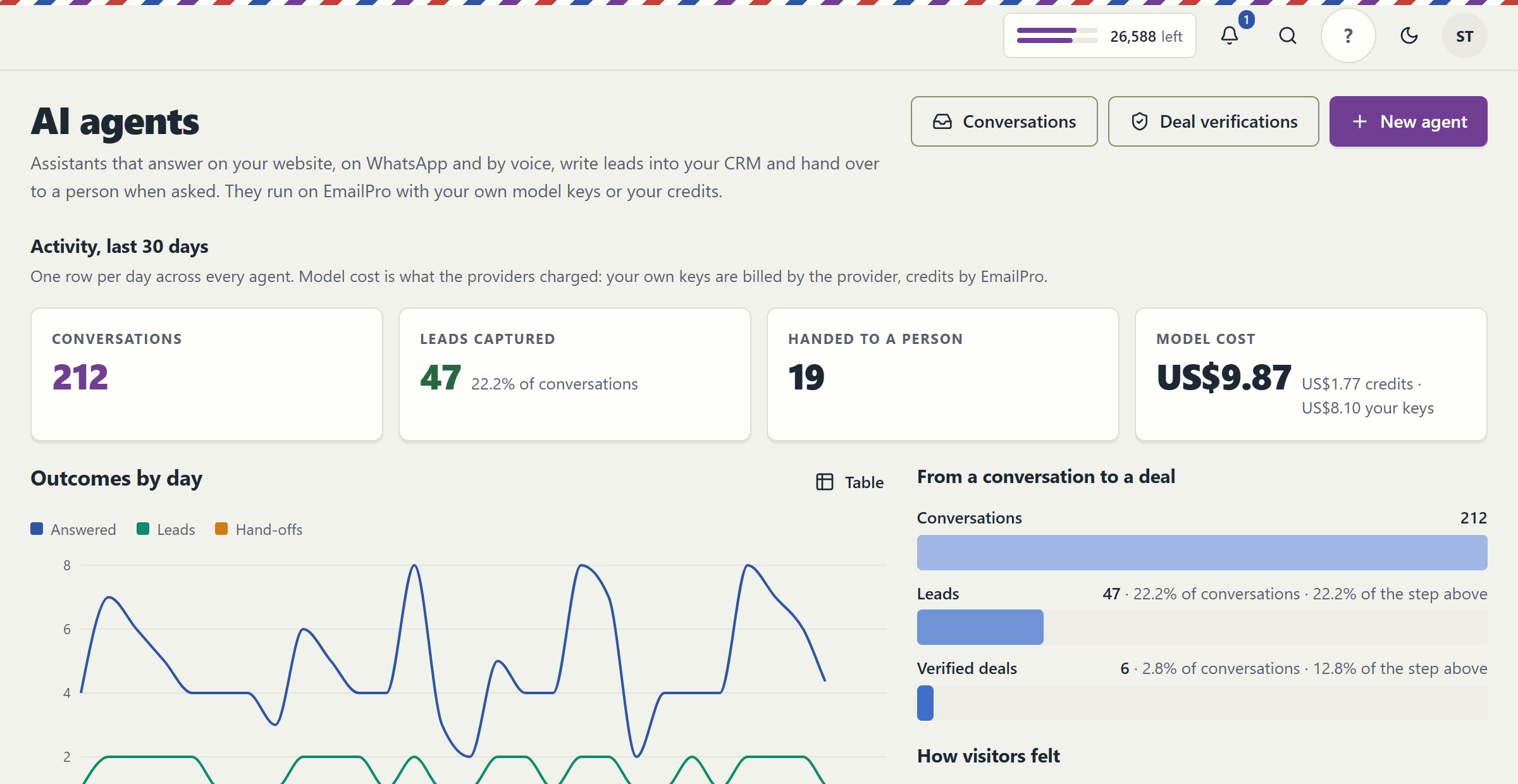The height and width of the screenshot is (784, 1518).
Task: Select the Leads captured 47 card
Action: point(575,374)
